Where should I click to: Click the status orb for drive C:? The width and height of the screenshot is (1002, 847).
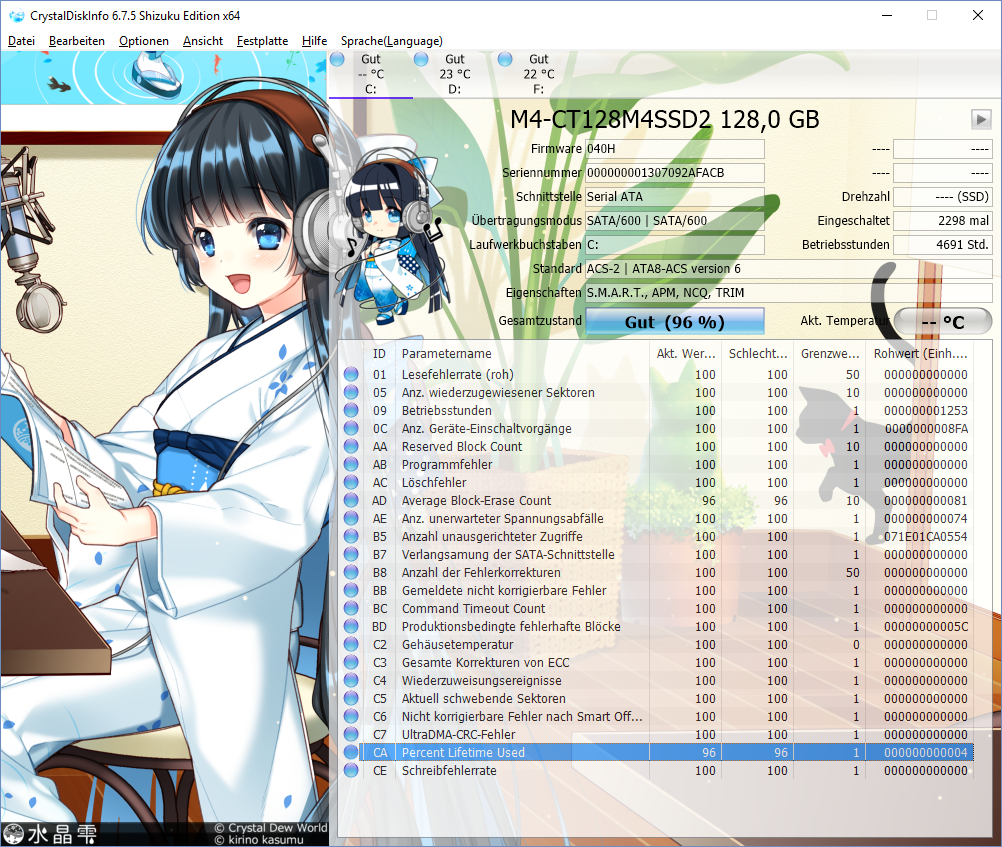click(337, 59)
